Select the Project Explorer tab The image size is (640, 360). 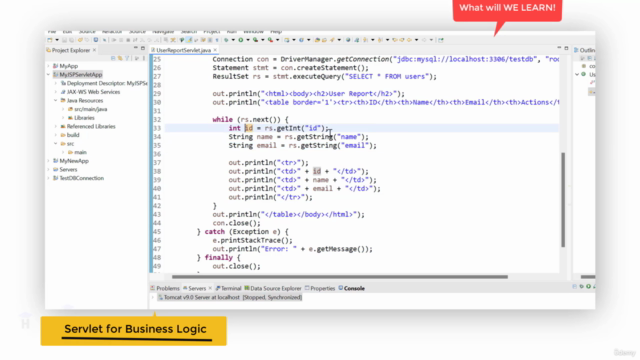70,50
